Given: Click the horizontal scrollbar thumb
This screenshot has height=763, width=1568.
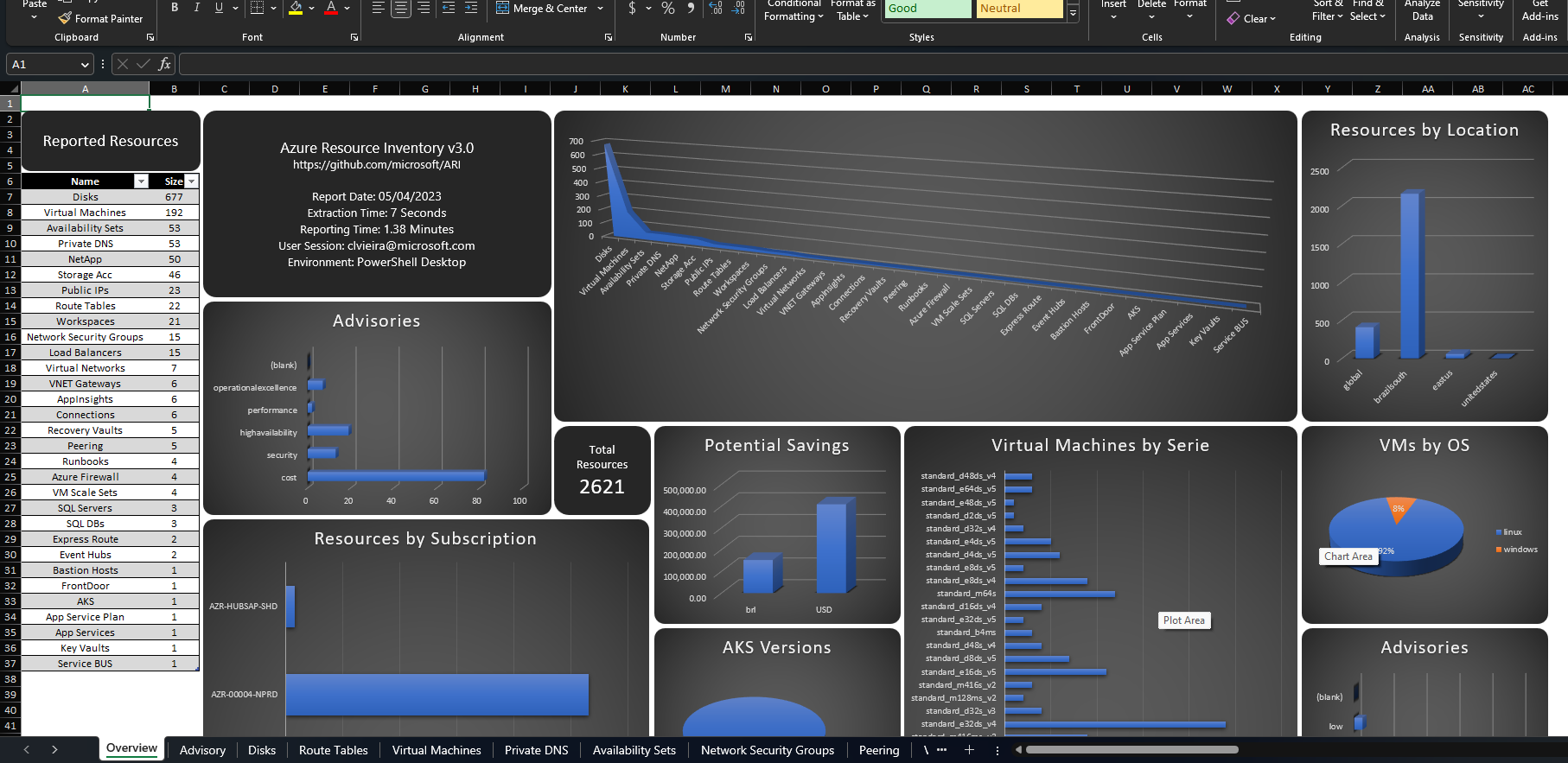Looking at the screenshot, I should pyautogui.click(x=1131, y=750).
